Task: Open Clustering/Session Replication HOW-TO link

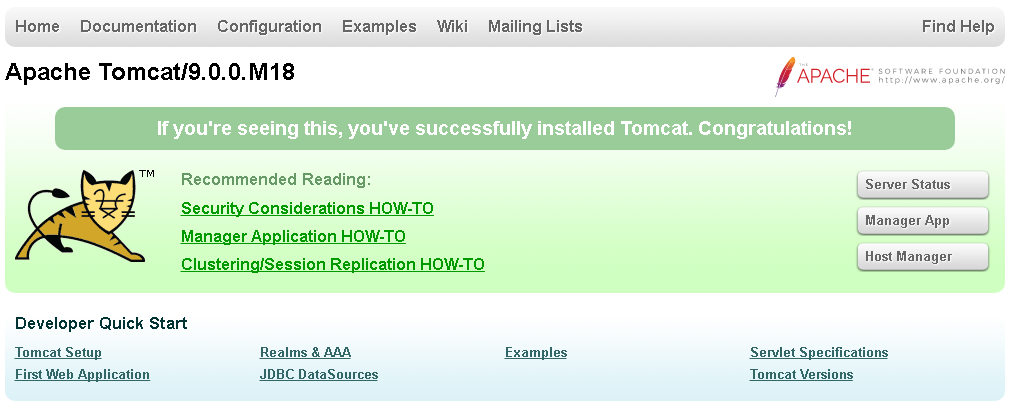Action: pos(332,265)
